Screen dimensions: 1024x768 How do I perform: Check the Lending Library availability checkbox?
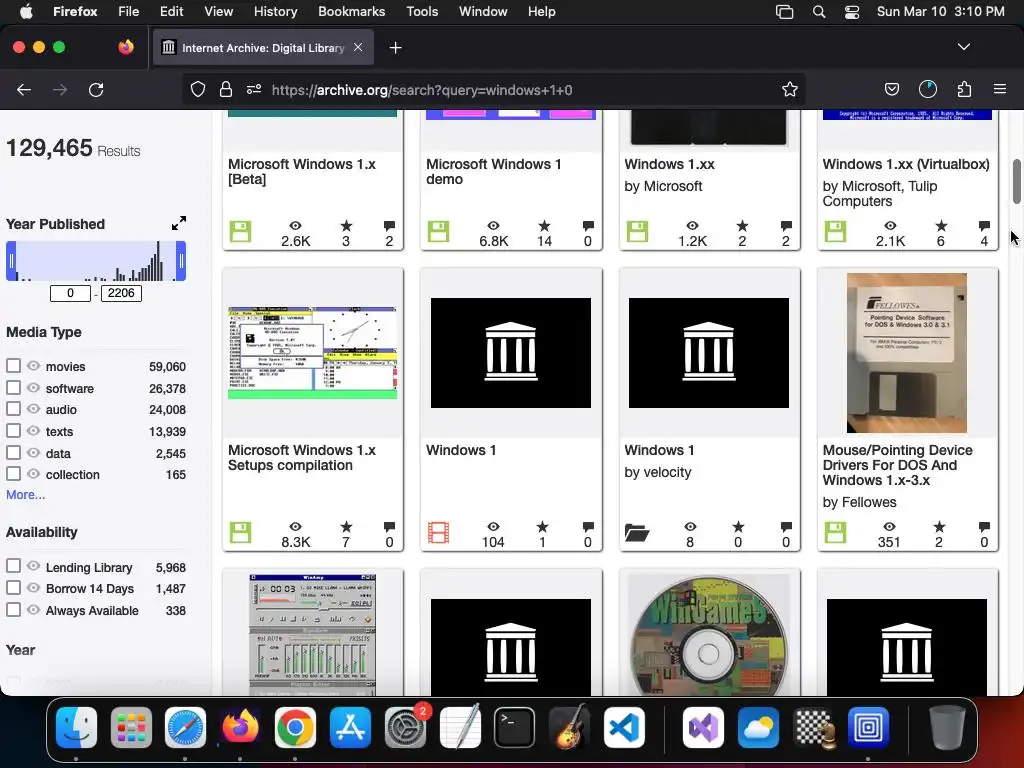point(13,566)
